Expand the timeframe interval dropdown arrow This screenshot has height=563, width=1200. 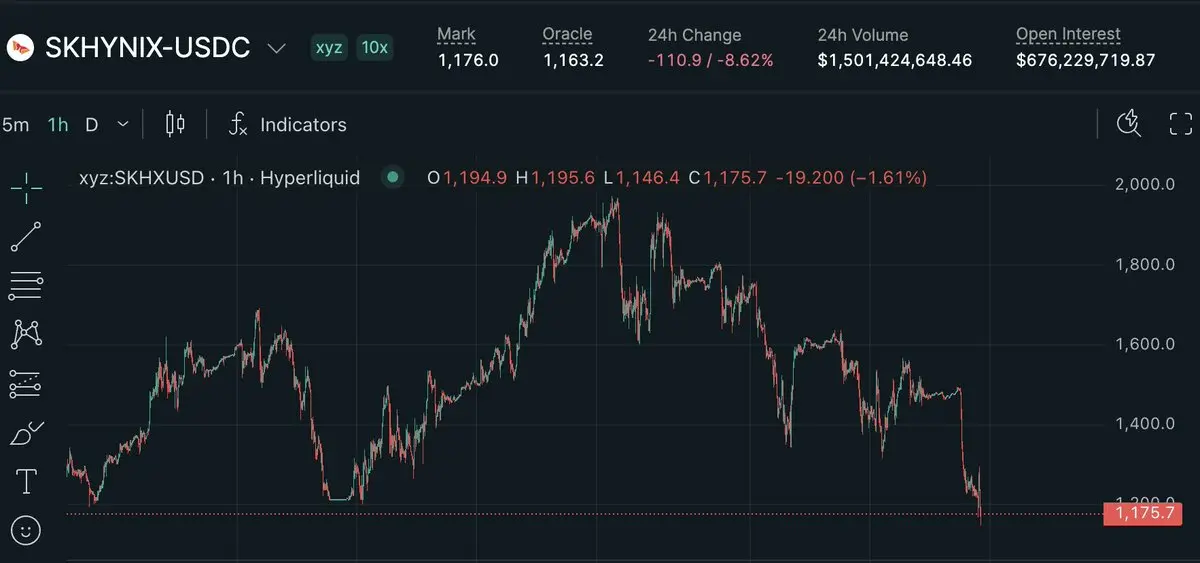click(123, 124)
